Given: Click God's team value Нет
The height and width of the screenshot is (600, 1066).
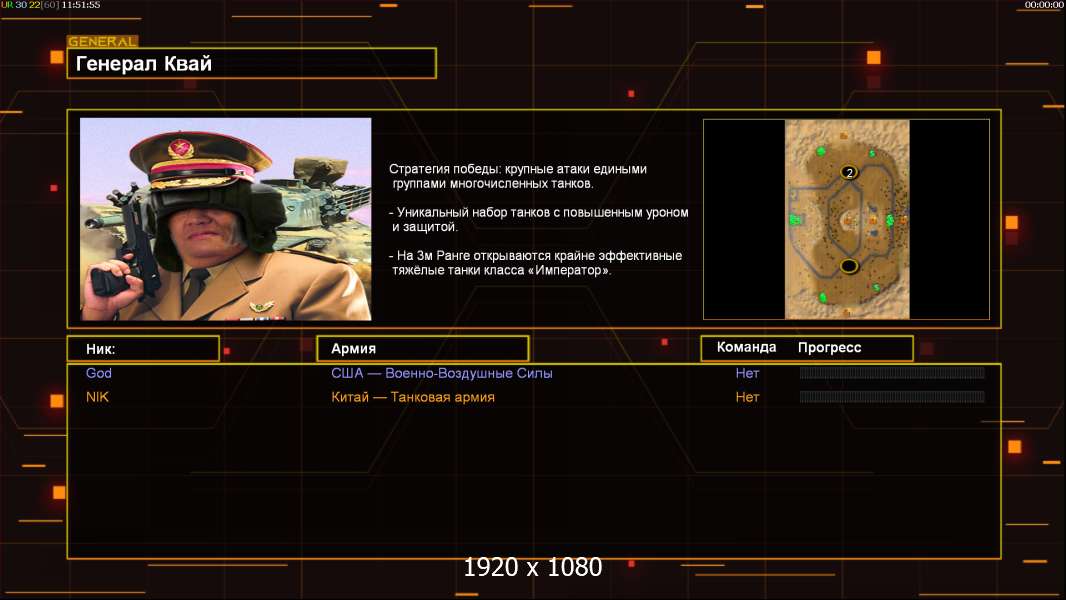Looking at the screenshot, I should click(747, 373).
